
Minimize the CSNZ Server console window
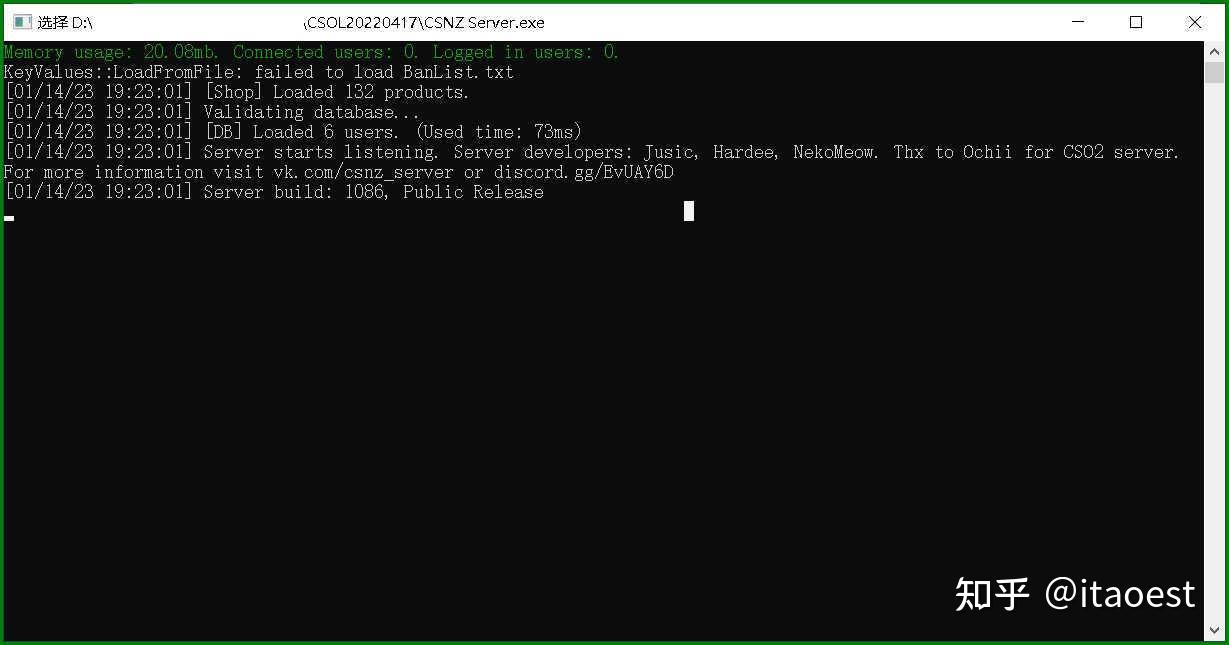(x=1078, y=22)
